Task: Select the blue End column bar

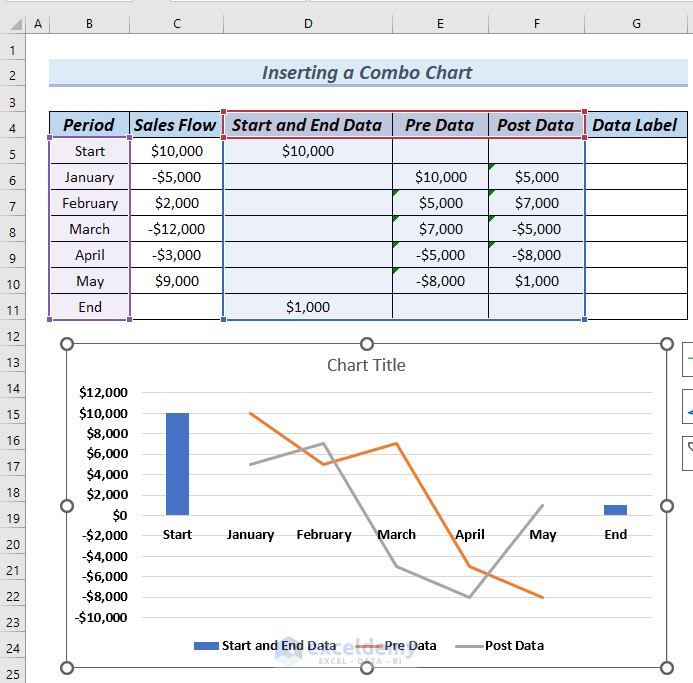Action: pyautogui.click(x=615, y=510)
